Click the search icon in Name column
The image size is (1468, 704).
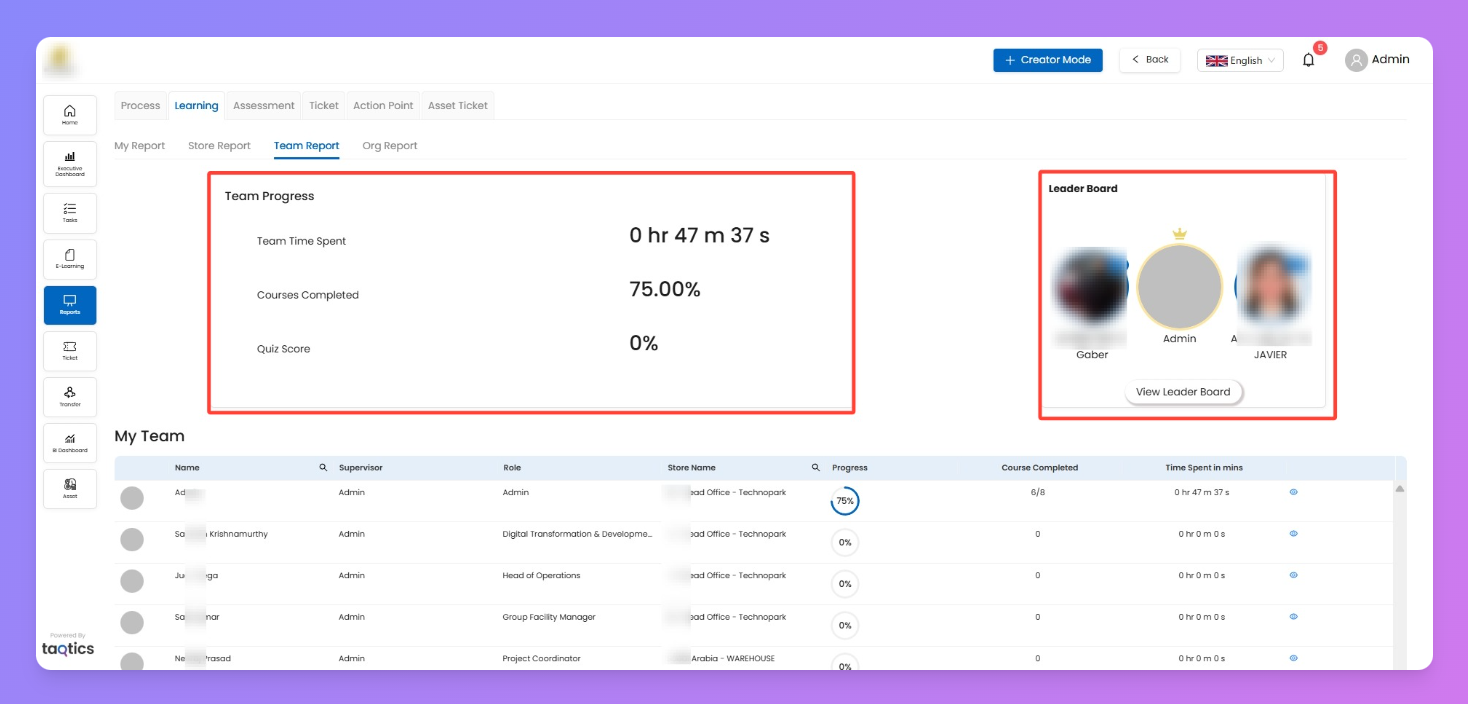(x=323, y=468)
